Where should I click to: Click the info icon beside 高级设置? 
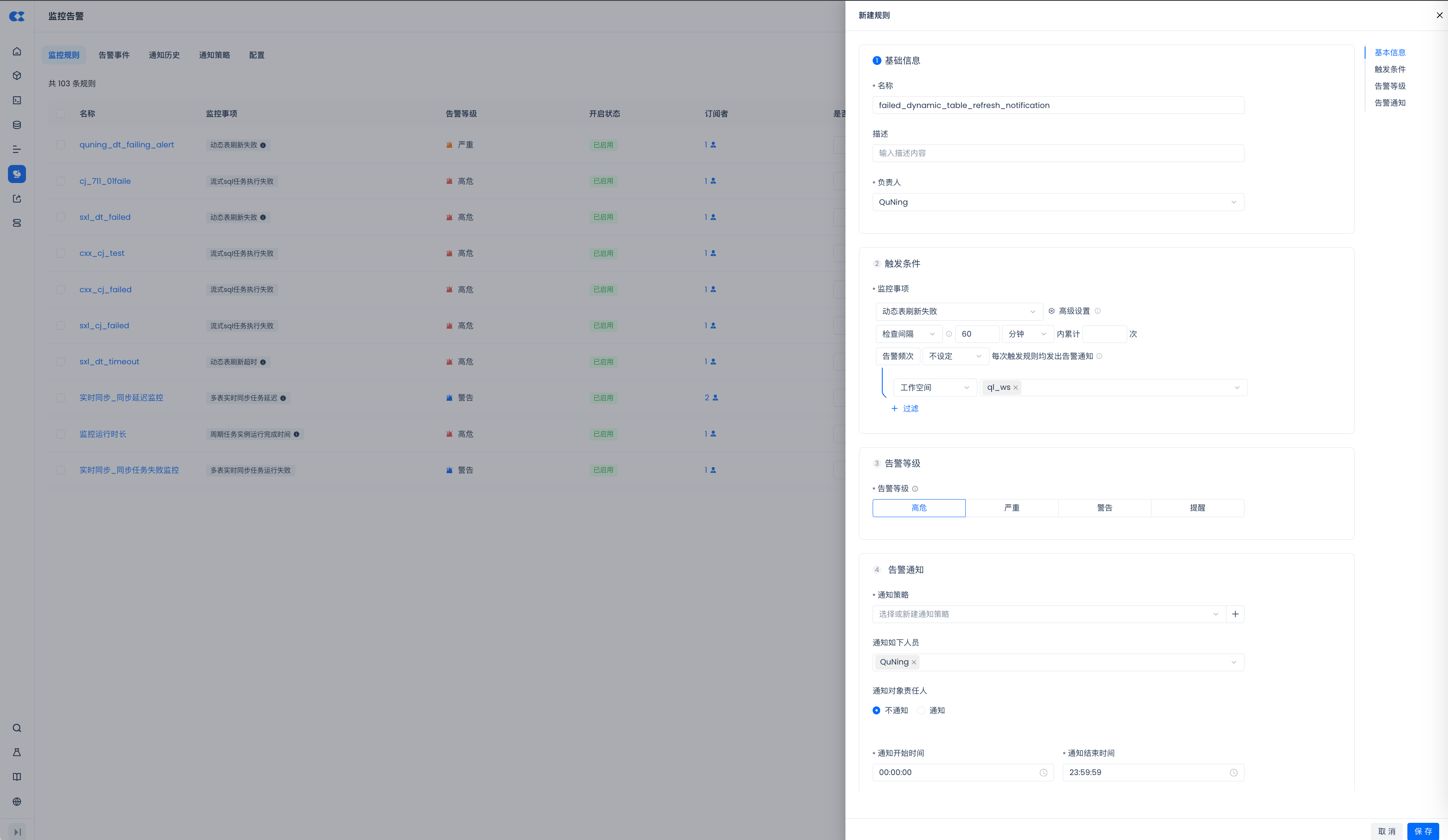(1098, 311)
